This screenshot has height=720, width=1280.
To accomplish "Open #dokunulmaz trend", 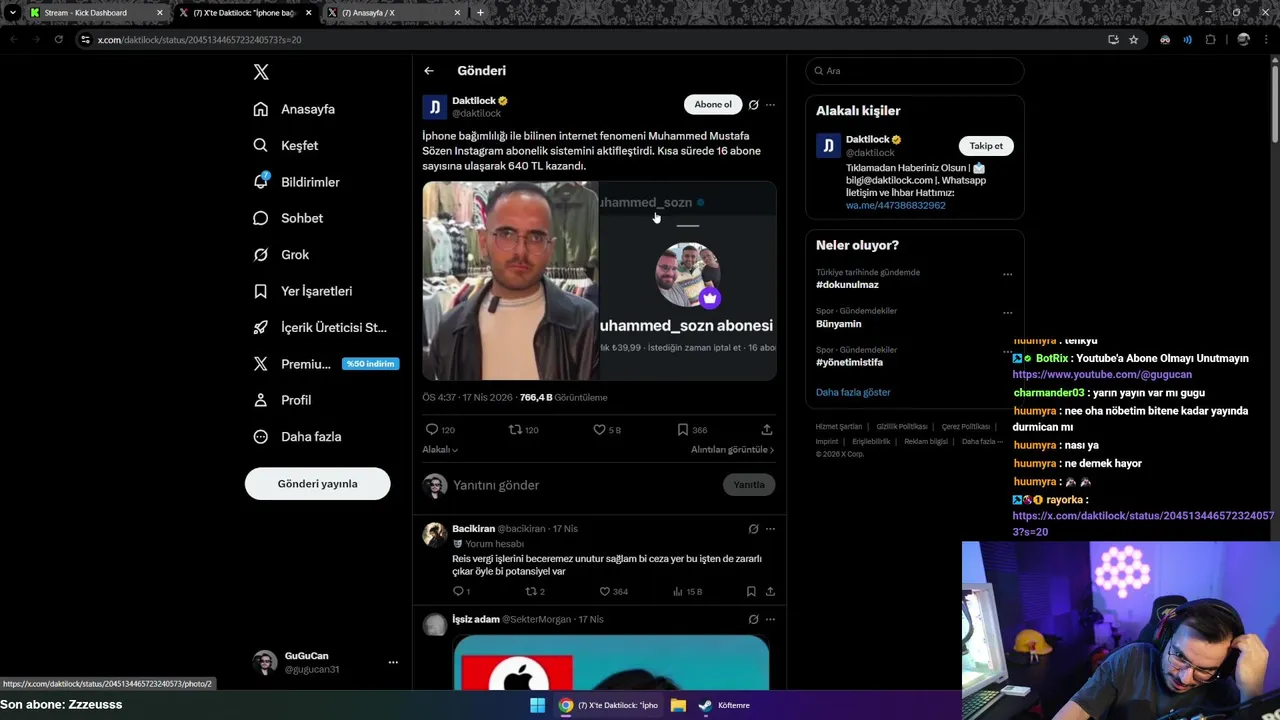I will pos(847,285).
